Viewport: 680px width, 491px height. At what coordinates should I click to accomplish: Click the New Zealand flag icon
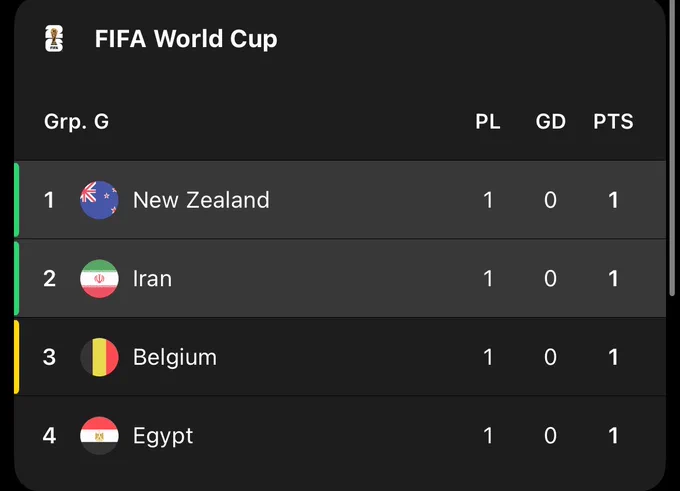[99, 200]
